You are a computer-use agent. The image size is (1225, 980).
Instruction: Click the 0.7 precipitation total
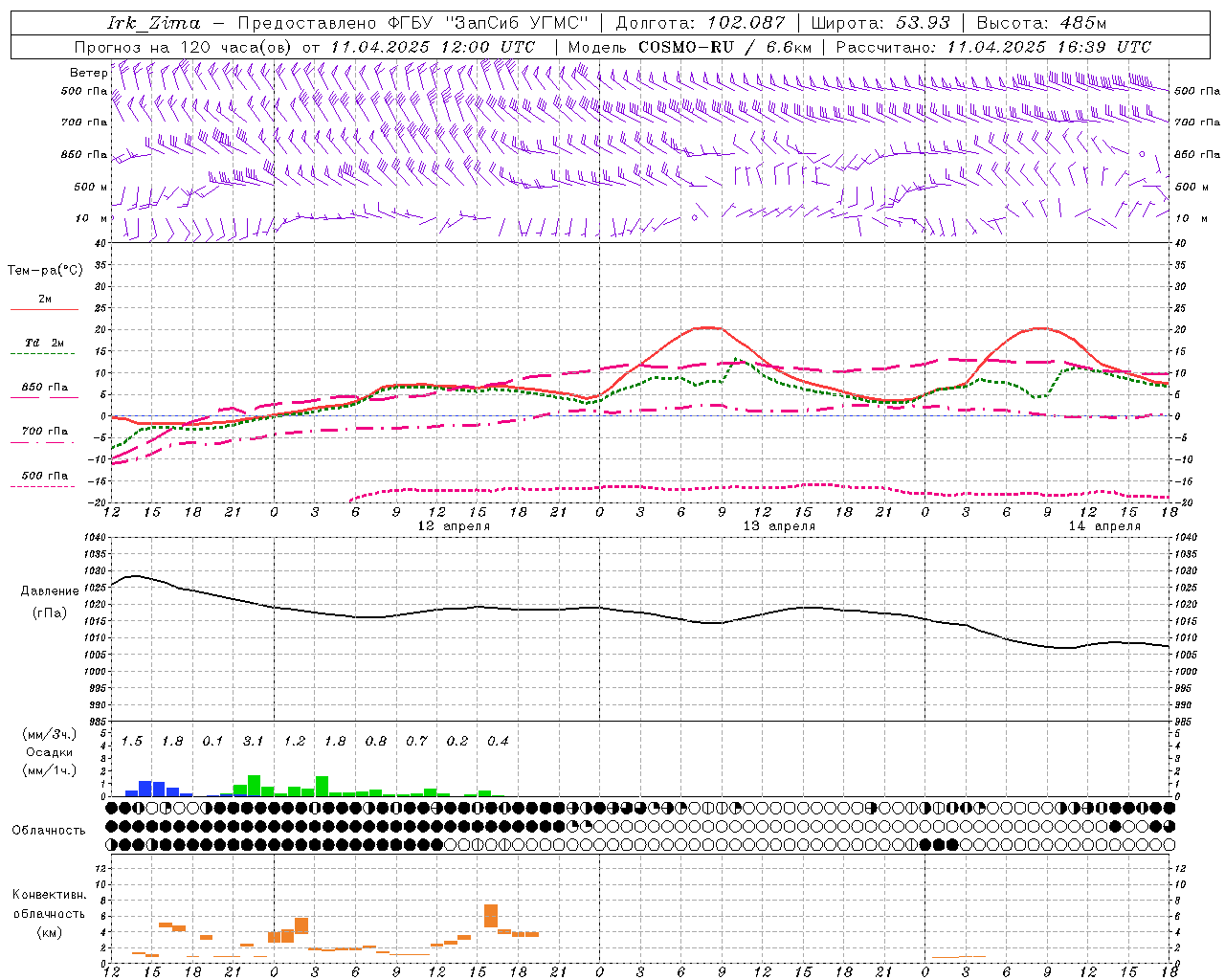[x=416, y=742]
